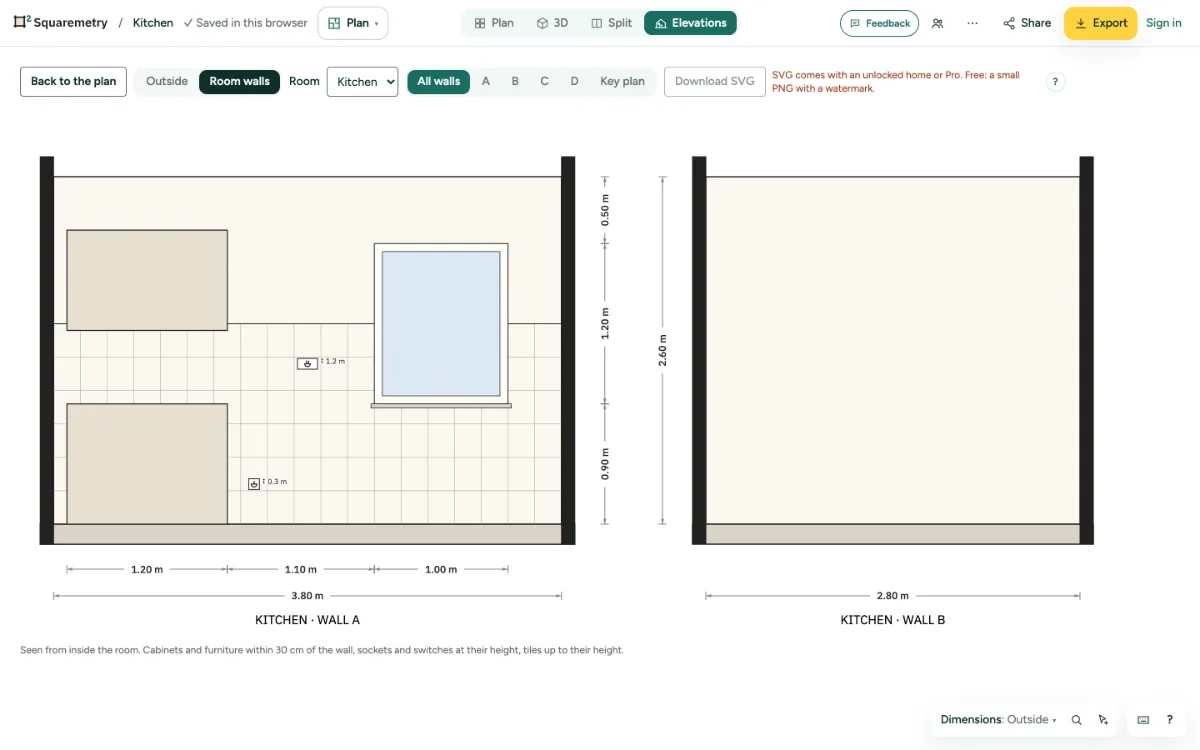1200x750 pixels.
Task: Click the KITCHEN · WALL B caption
Action: pos(893,620)
